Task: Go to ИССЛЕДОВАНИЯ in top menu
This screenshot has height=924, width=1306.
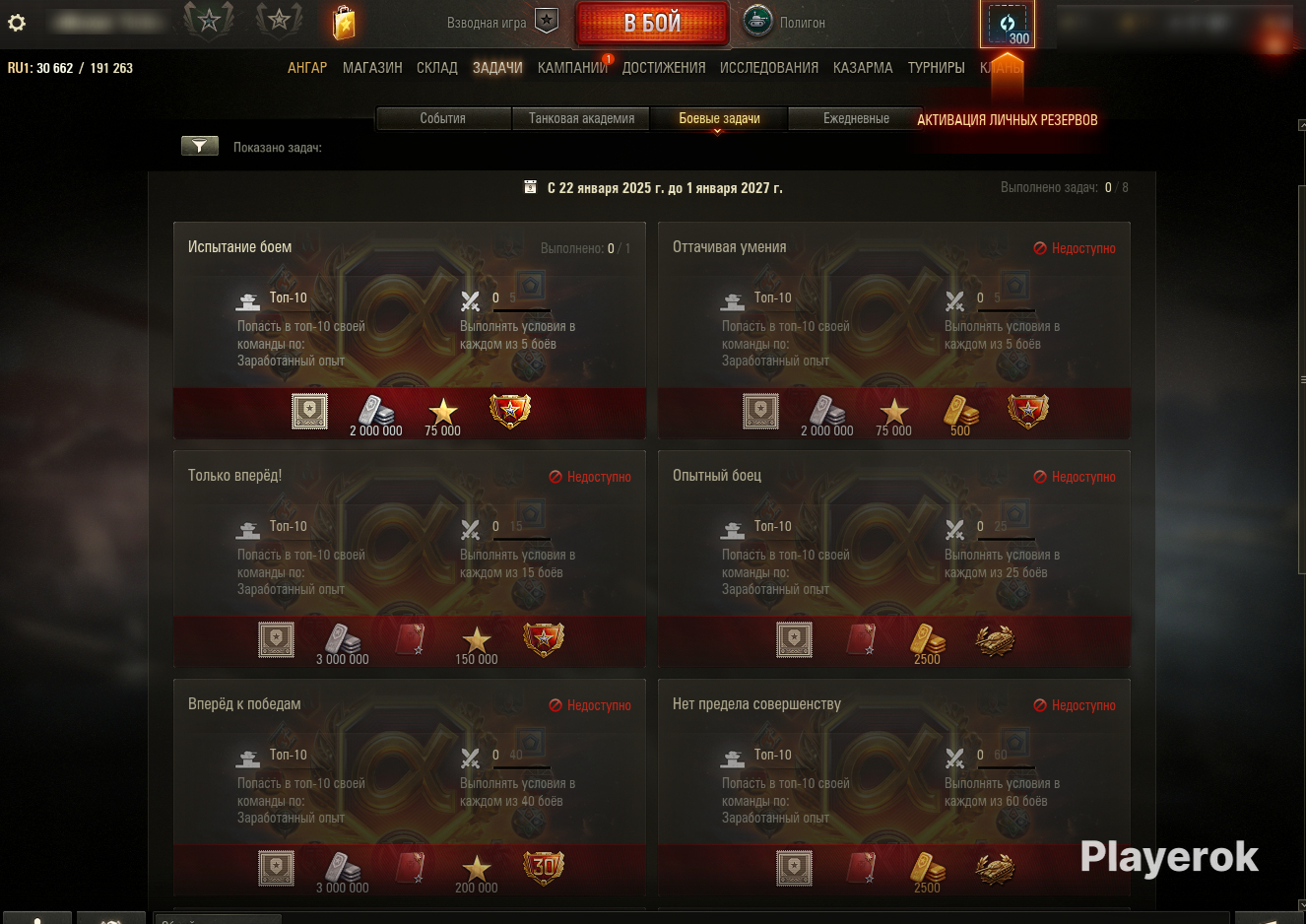Action: (x=769, y=68)
